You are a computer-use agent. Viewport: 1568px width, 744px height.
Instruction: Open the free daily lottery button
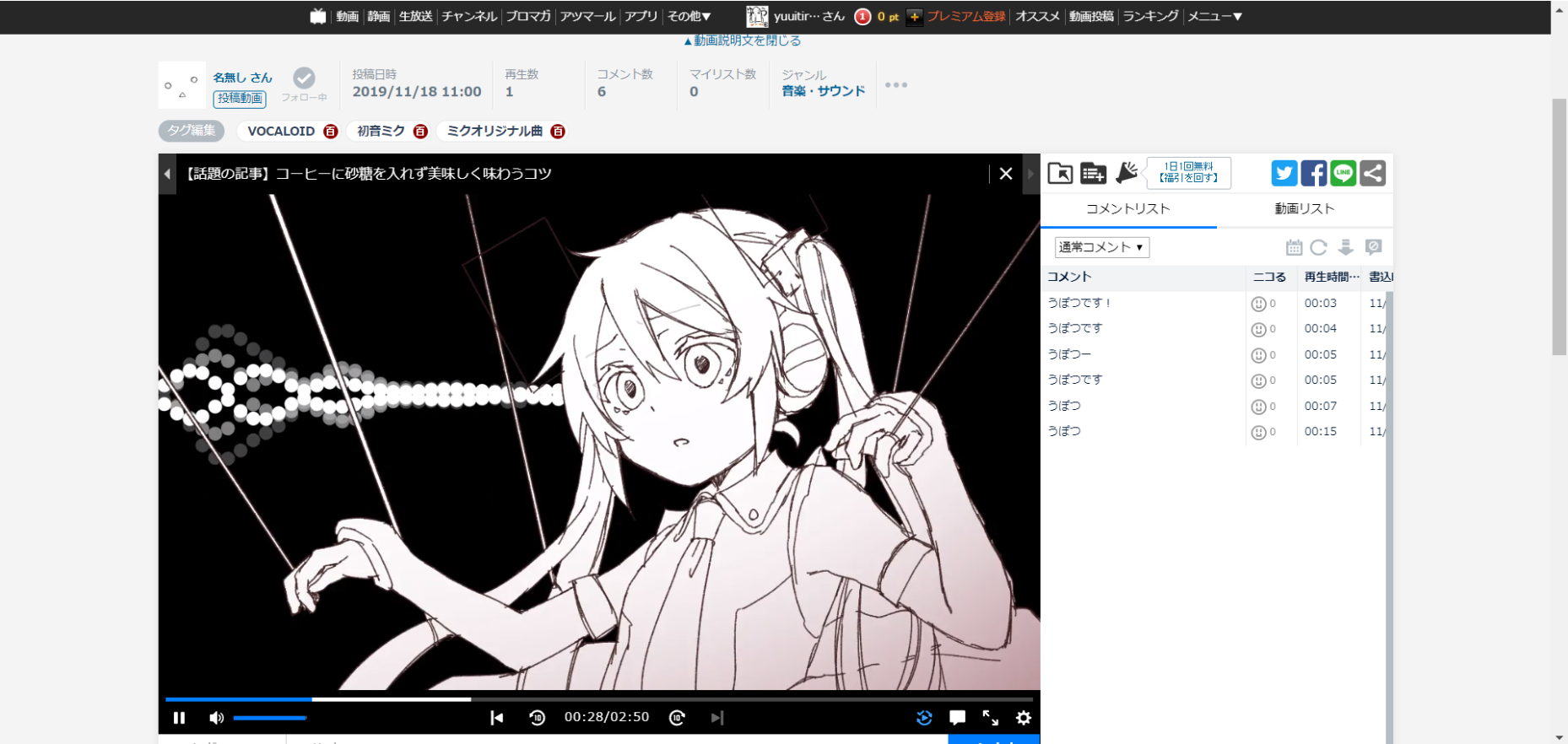coord(1188,173)
